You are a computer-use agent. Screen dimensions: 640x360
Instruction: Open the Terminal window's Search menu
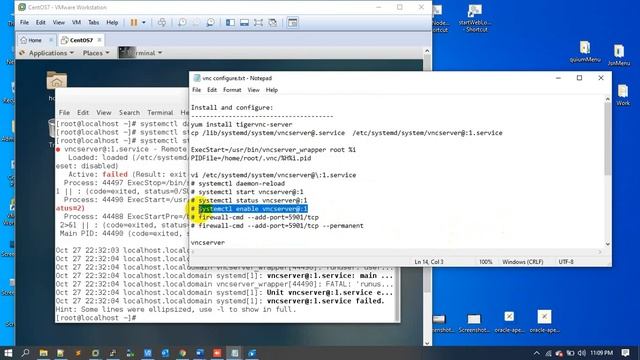(x=129, y=113)
